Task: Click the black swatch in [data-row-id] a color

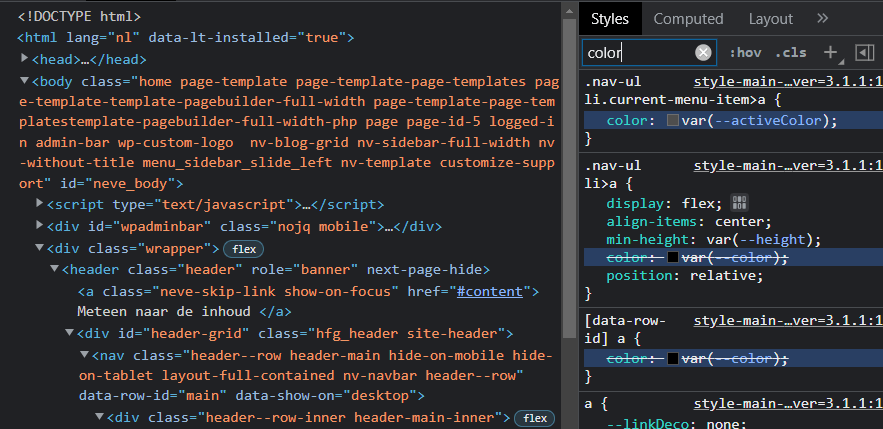Action: (673, 359)
